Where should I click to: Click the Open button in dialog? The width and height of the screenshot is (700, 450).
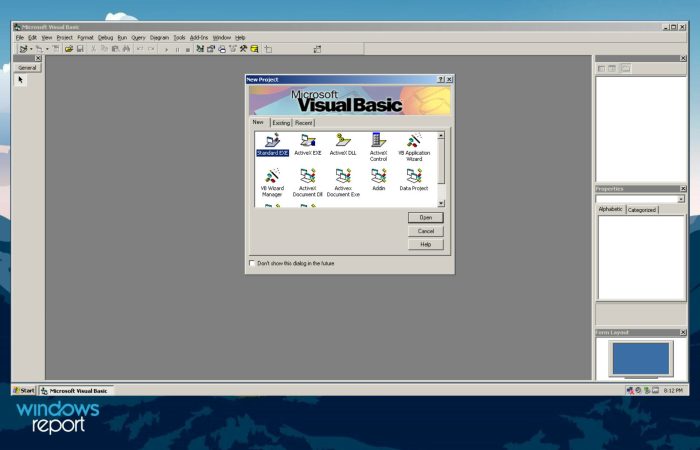425,217
